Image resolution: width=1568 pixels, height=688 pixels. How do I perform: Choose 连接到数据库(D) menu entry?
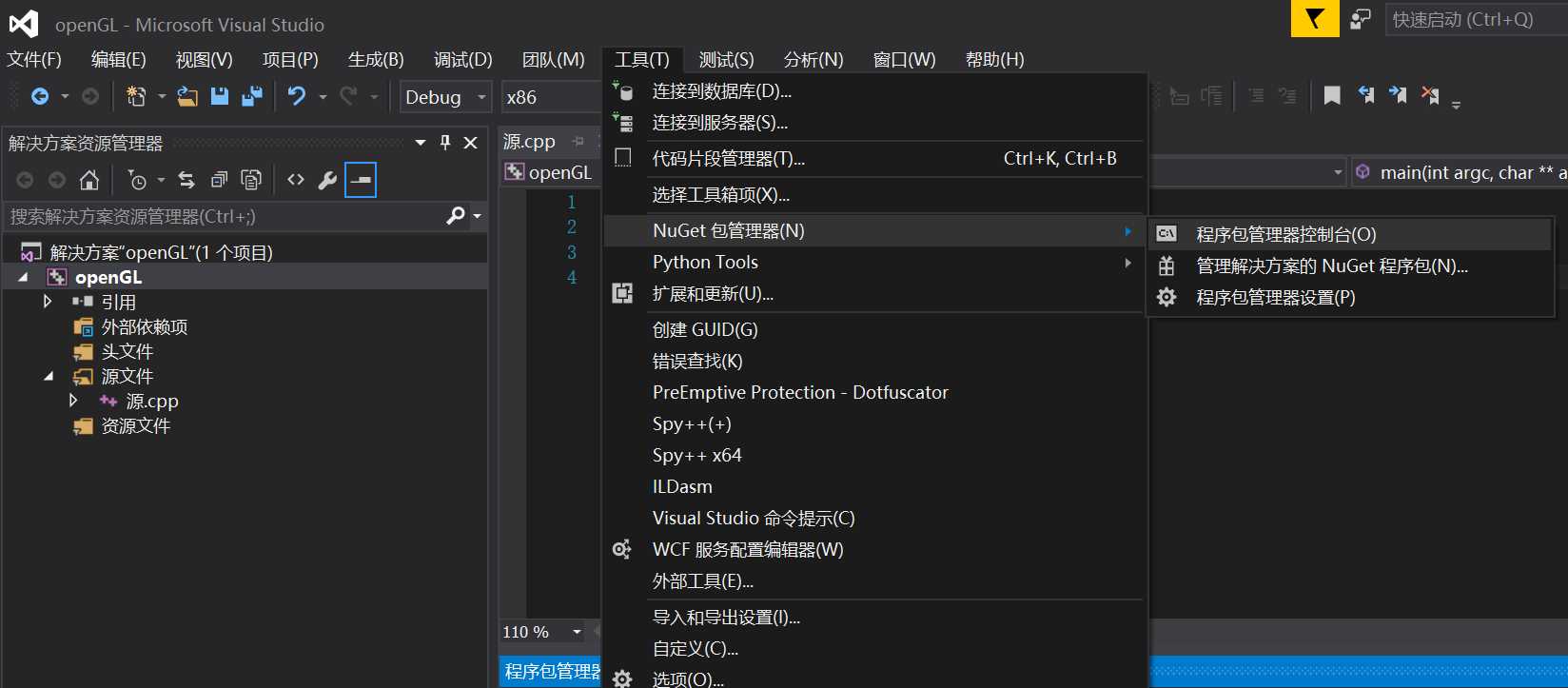click(x=873, y=91)
